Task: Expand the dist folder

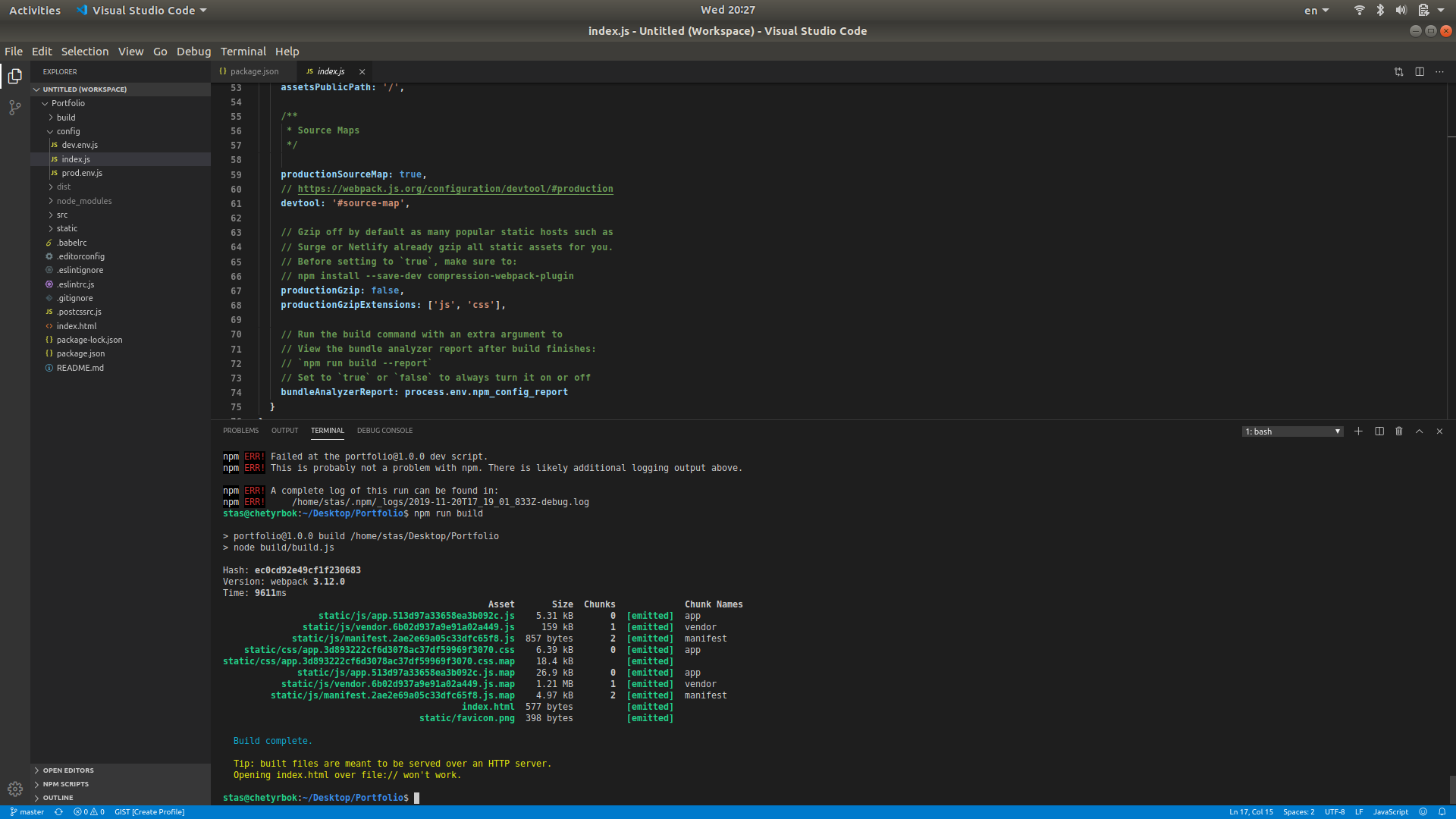Action: [121, 187]
